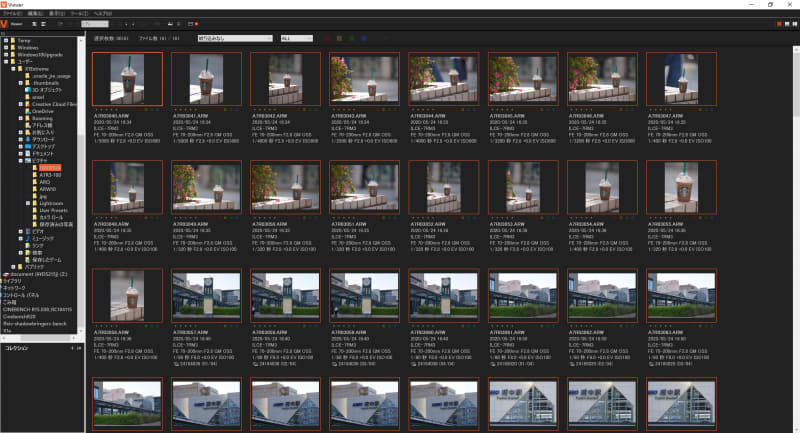Open the 表示 menu
The height and width of the screenshot is (433, 800).
click(x=57, y=13)
